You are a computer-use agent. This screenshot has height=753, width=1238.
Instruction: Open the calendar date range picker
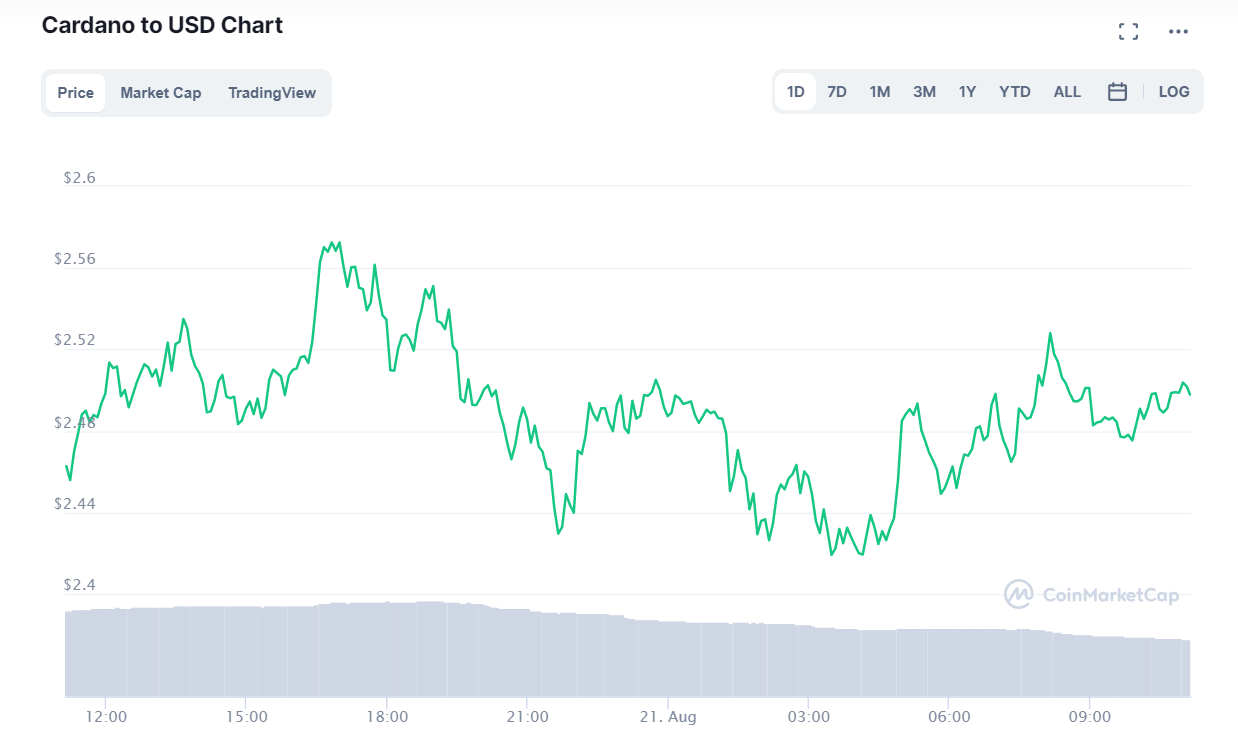pyautogui.click(x=1117, y=91)
